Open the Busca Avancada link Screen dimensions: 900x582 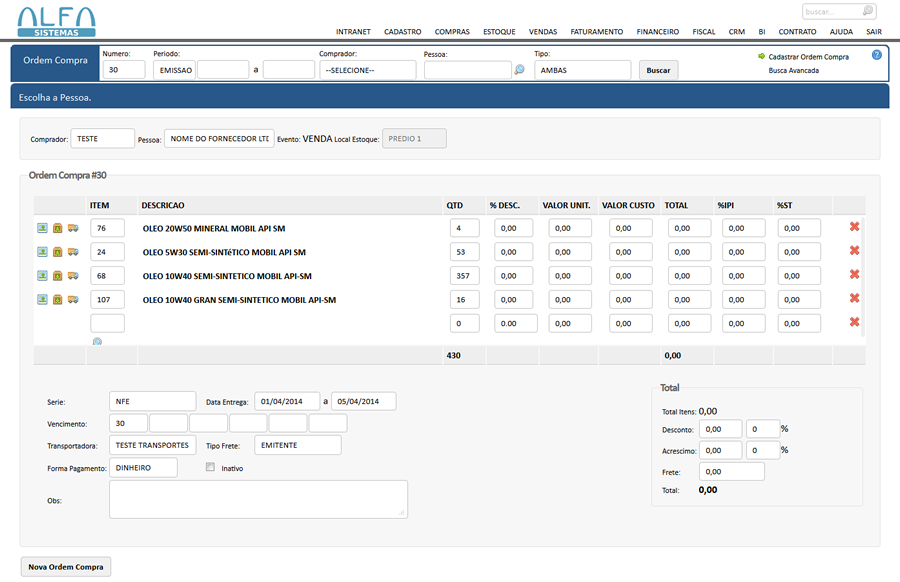pos(794,70)
